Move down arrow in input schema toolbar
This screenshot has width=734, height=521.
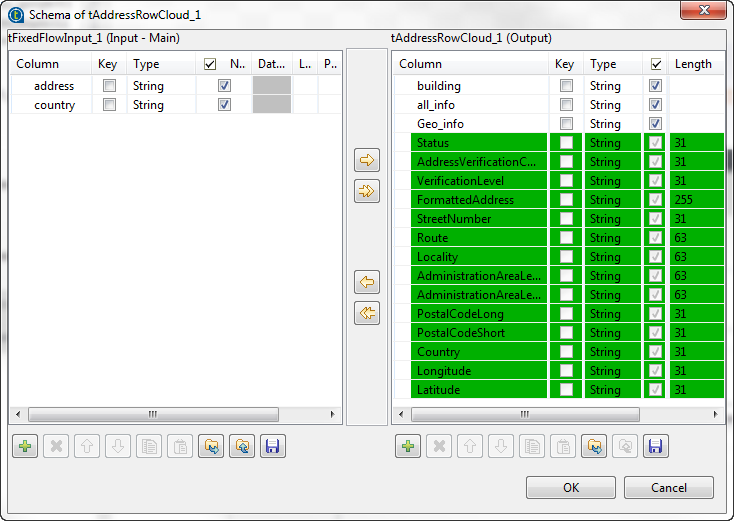point(118,446)
